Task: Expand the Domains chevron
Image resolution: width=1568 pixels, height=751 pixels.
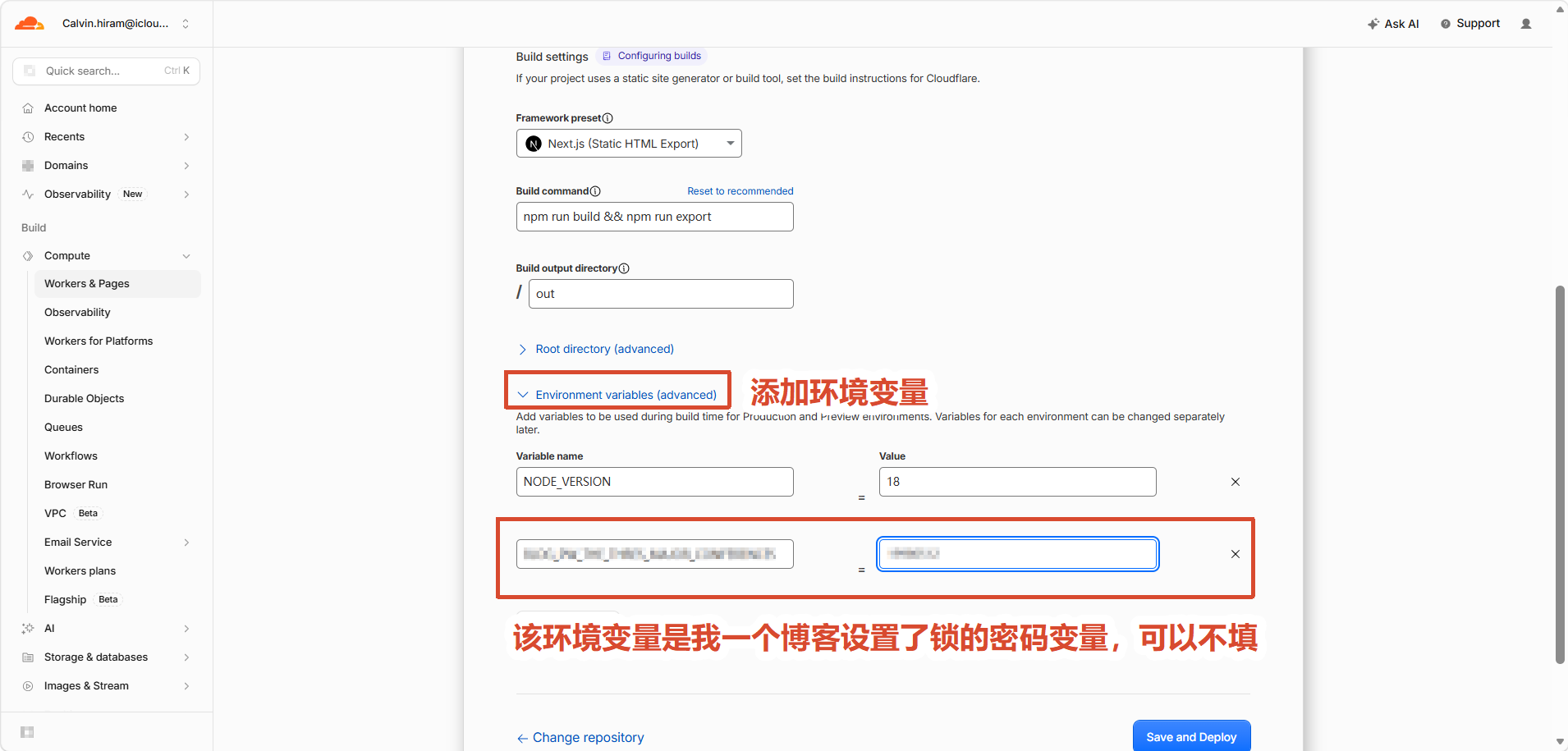Action: 186,166
